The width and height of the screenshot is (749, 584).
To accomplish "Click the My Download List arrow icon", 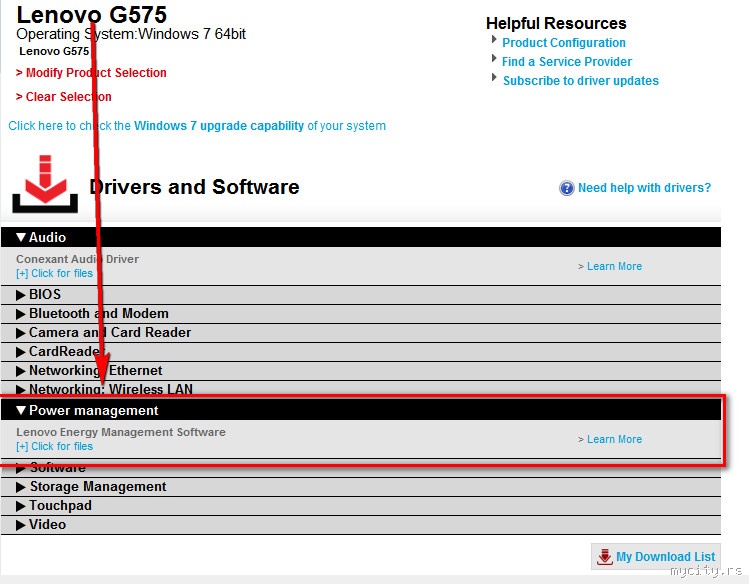I will [x=605, y=557].
